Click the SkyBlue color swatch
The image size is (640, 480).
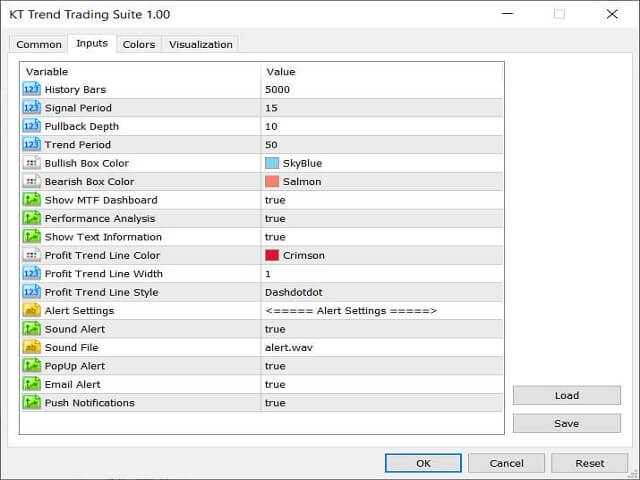tap(272, 163)
